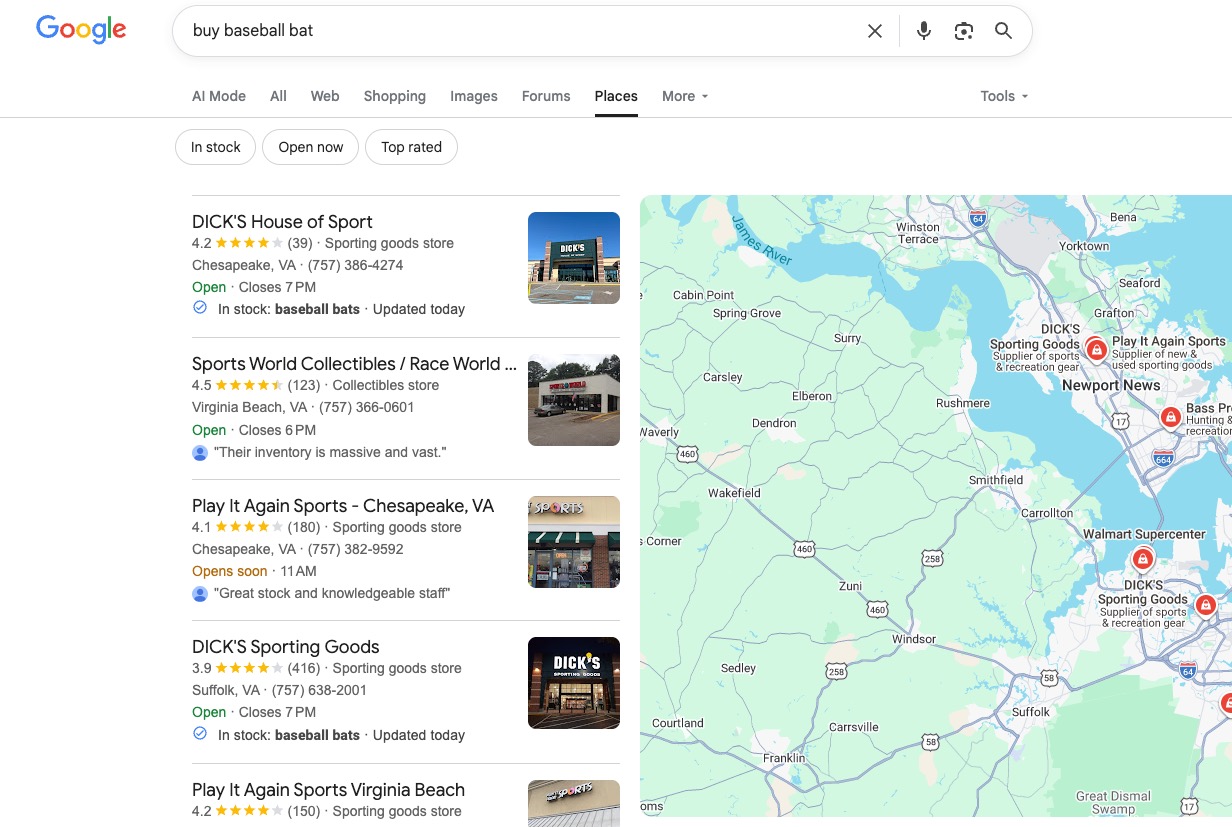The image size is (1232, 827).
Task: Expand the More dropdown menu
Action: point(685,96)
